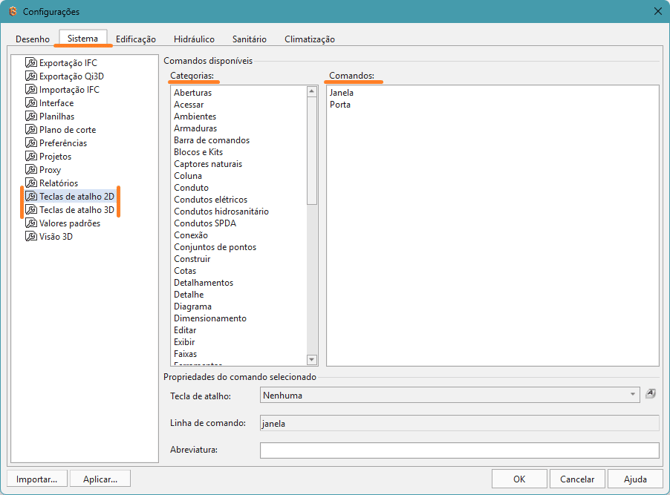Select the Captores naturais category
Screen dimensions: 670x495
[x=208, y=164]
